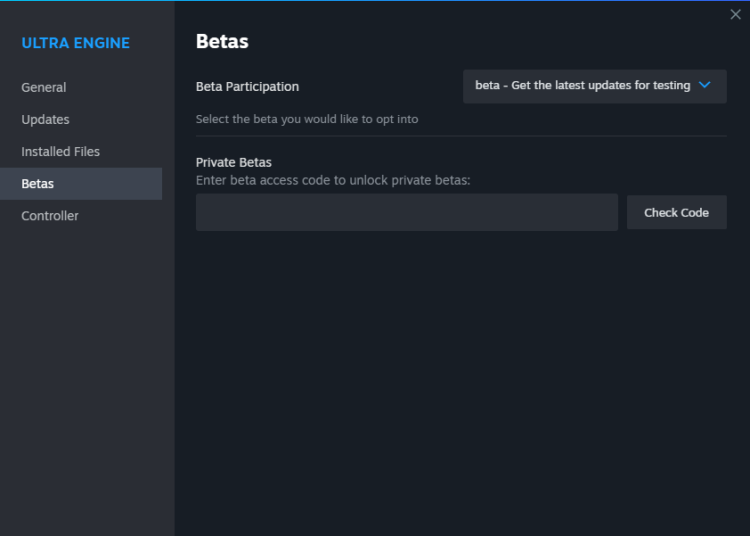Open the Controller settings tab
The image size is (750, 536).
50,216
